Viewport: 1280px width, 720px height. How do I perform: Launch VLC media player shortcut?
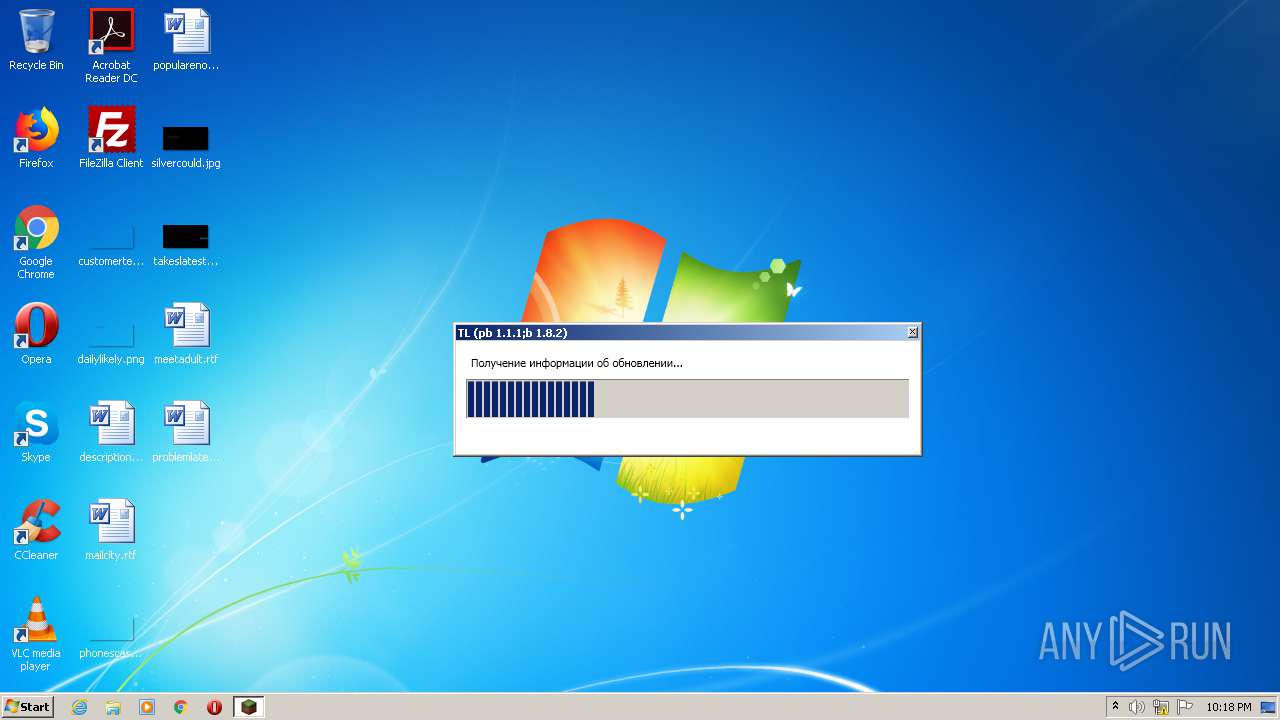[36, 634]
